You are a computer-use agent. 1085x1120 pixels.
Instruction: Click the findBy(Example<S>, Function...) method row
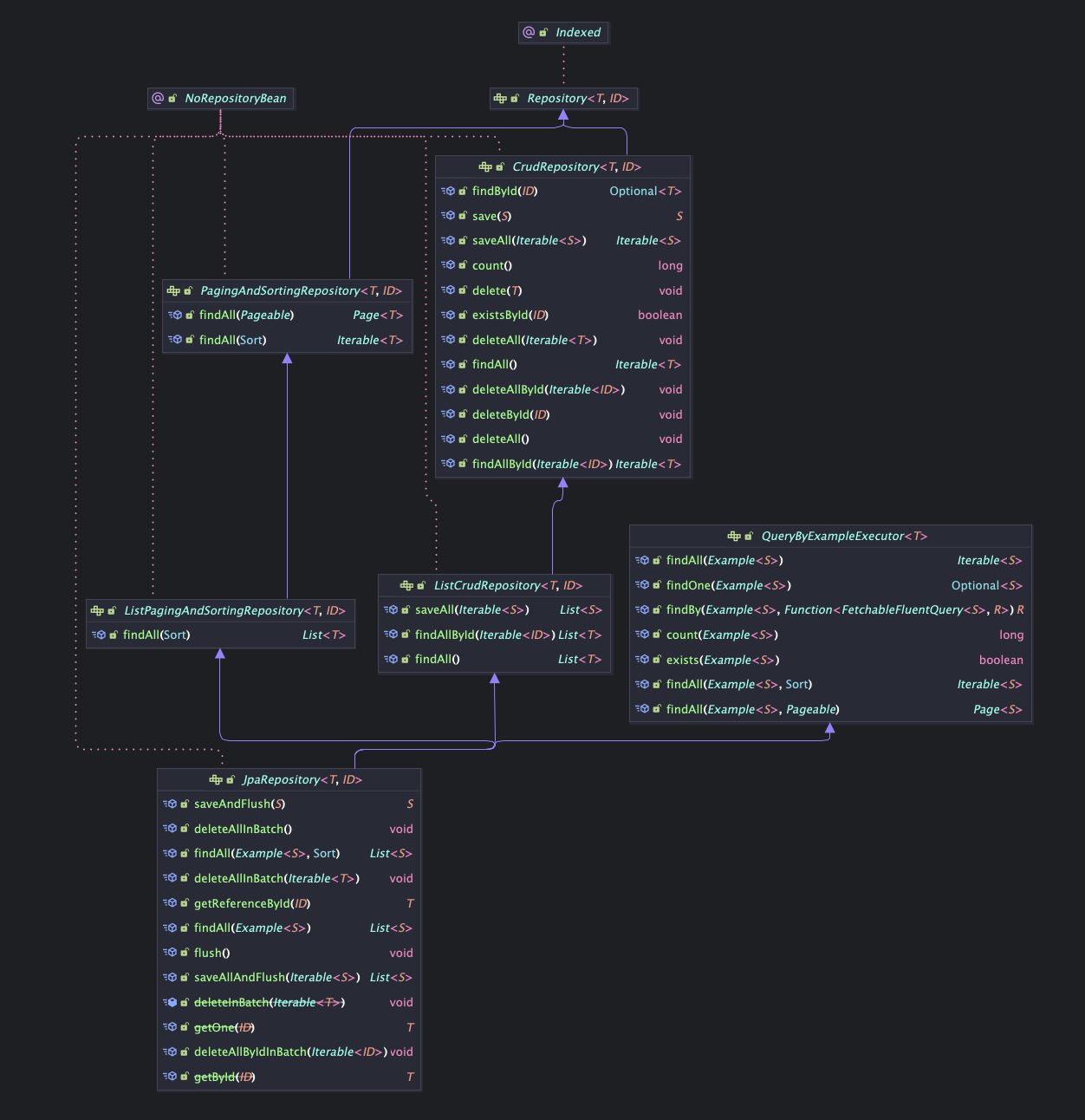click(830, 609)
